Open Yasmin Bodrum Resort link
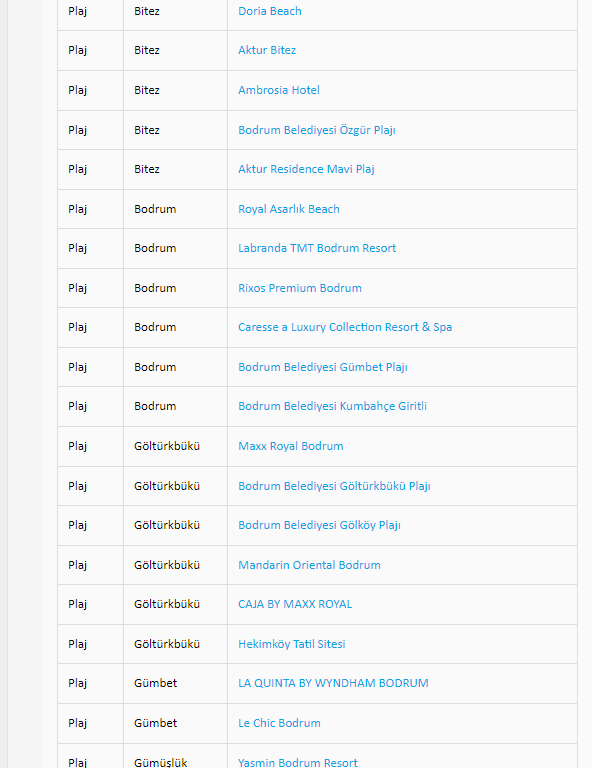The image size is (592, 768). pos(298,763)
